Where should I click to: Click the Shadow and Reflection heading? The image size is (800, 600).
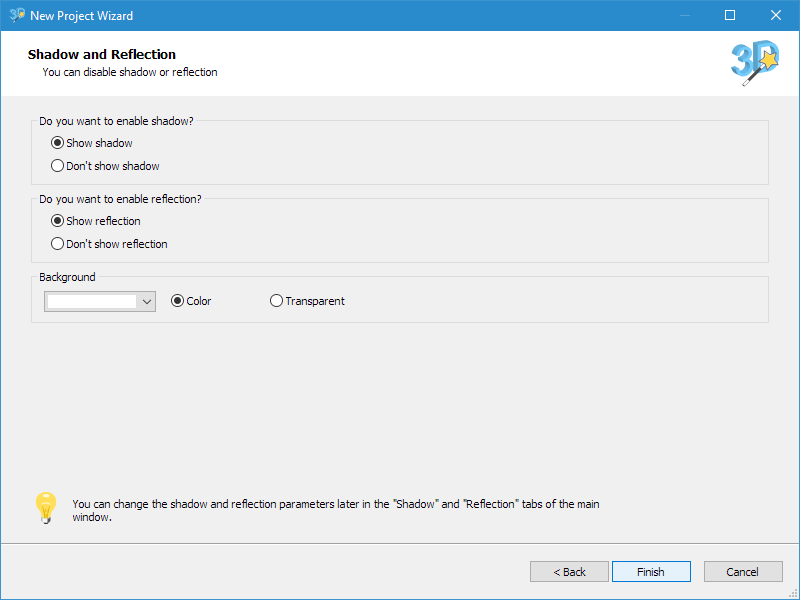[102, 54]
